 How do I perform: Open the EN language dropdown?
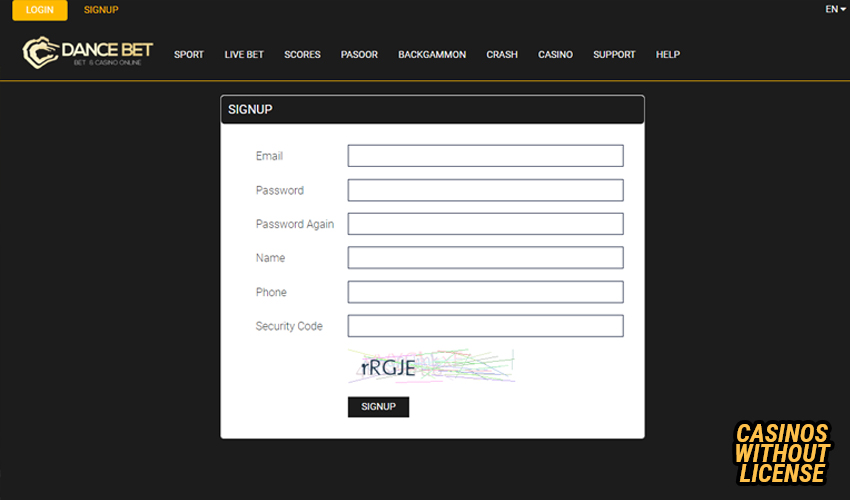[835, 9]
